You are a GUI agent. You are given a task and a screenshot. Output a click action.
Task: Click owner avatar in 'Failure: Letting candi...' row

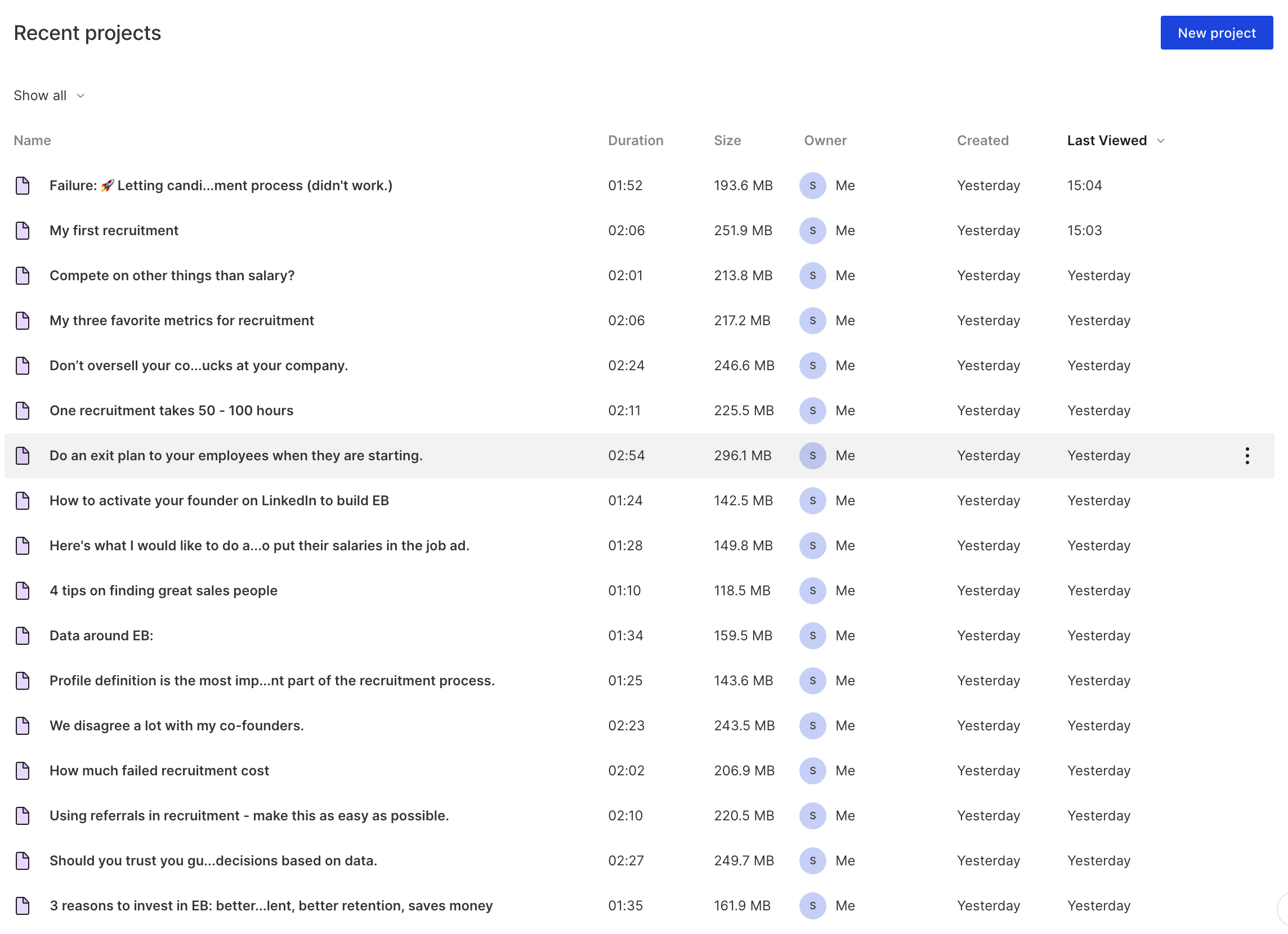[x=812, y=186]
